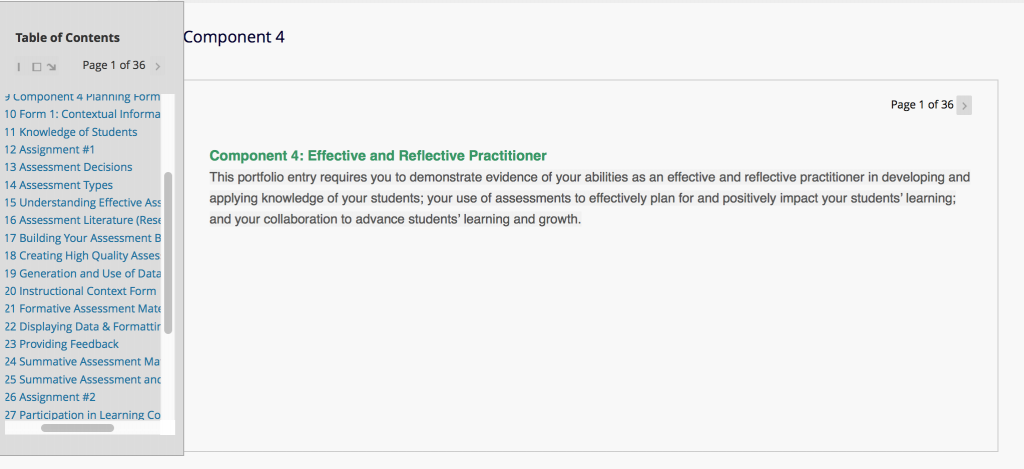Open '26 Assignment #2' entry
This screenshot has width=1024, height=469.
click(x=50, y=397)
